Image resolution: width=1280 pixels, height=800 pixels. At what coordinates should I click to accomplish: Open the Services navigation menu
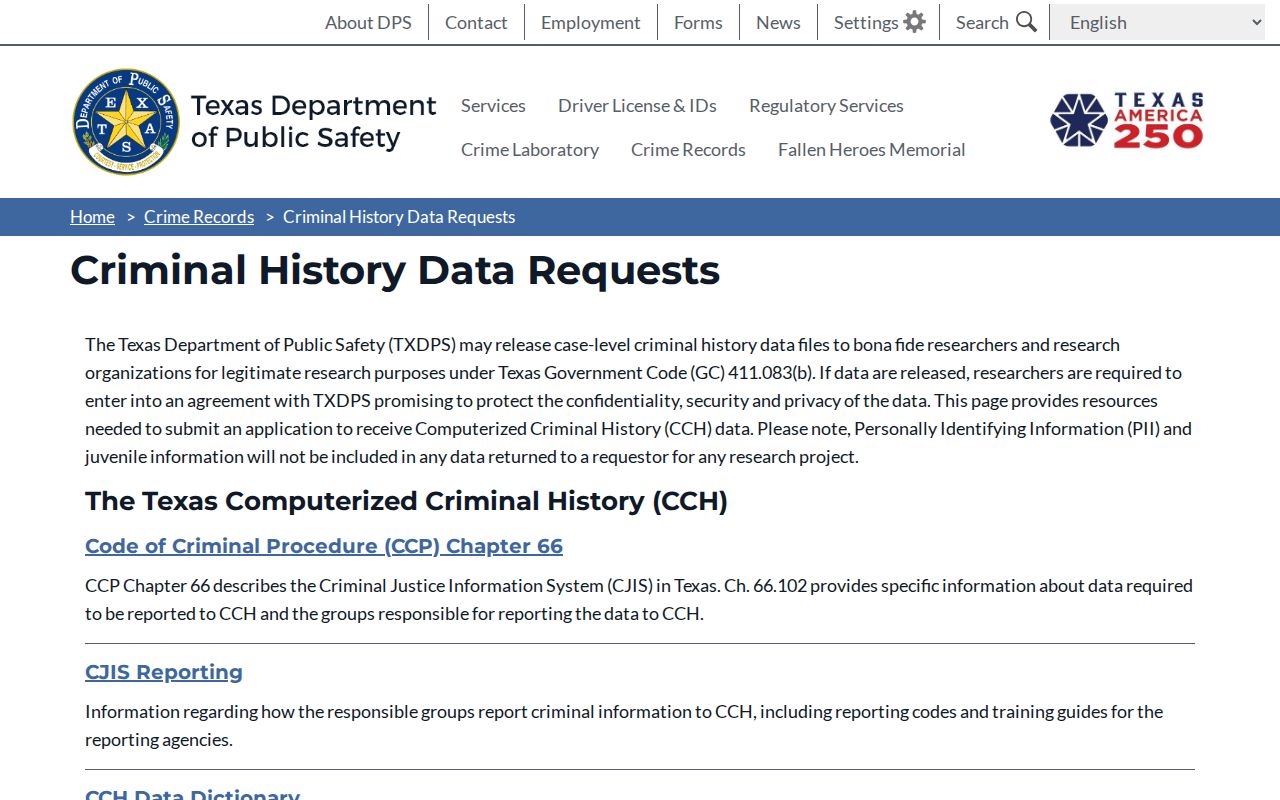pyautogui.click(x=493, y=105)
